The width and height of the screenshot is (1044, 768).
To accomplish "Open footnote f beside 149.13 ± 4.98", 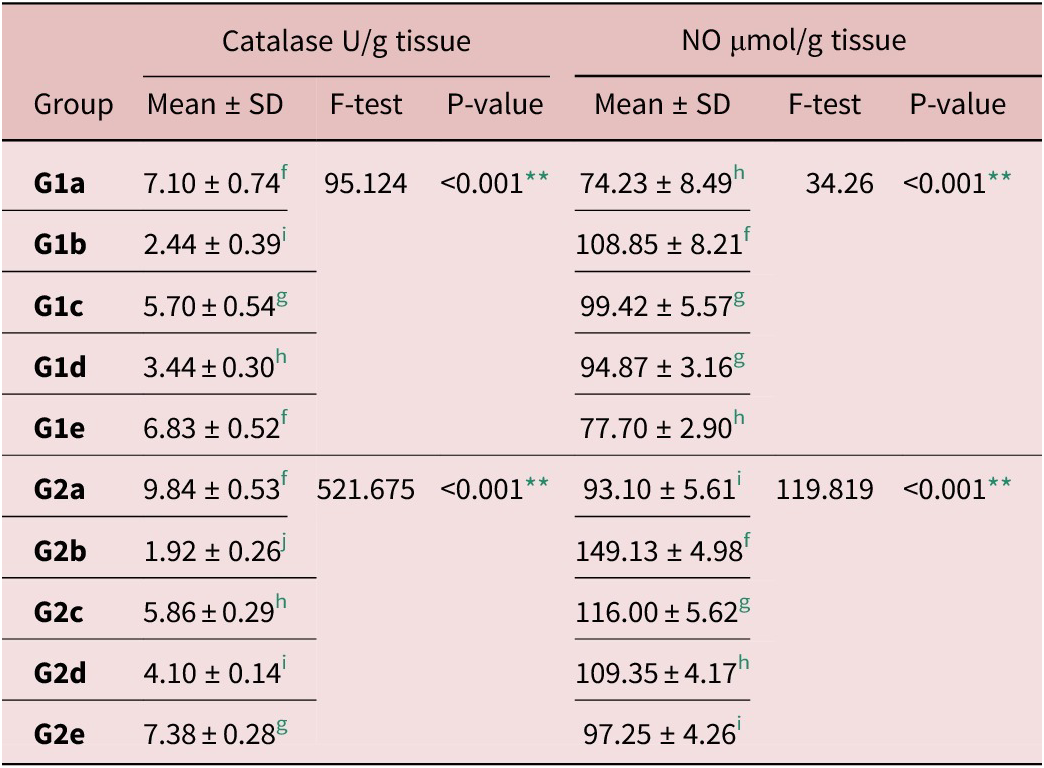I will click(746, 543).
